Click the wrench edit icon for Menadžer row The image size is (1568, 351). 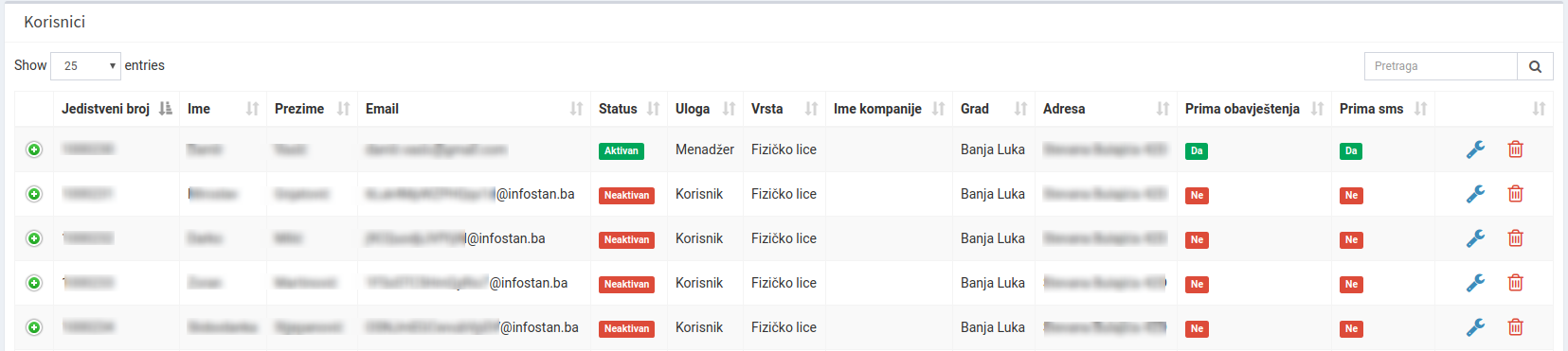click(1475, 149)
